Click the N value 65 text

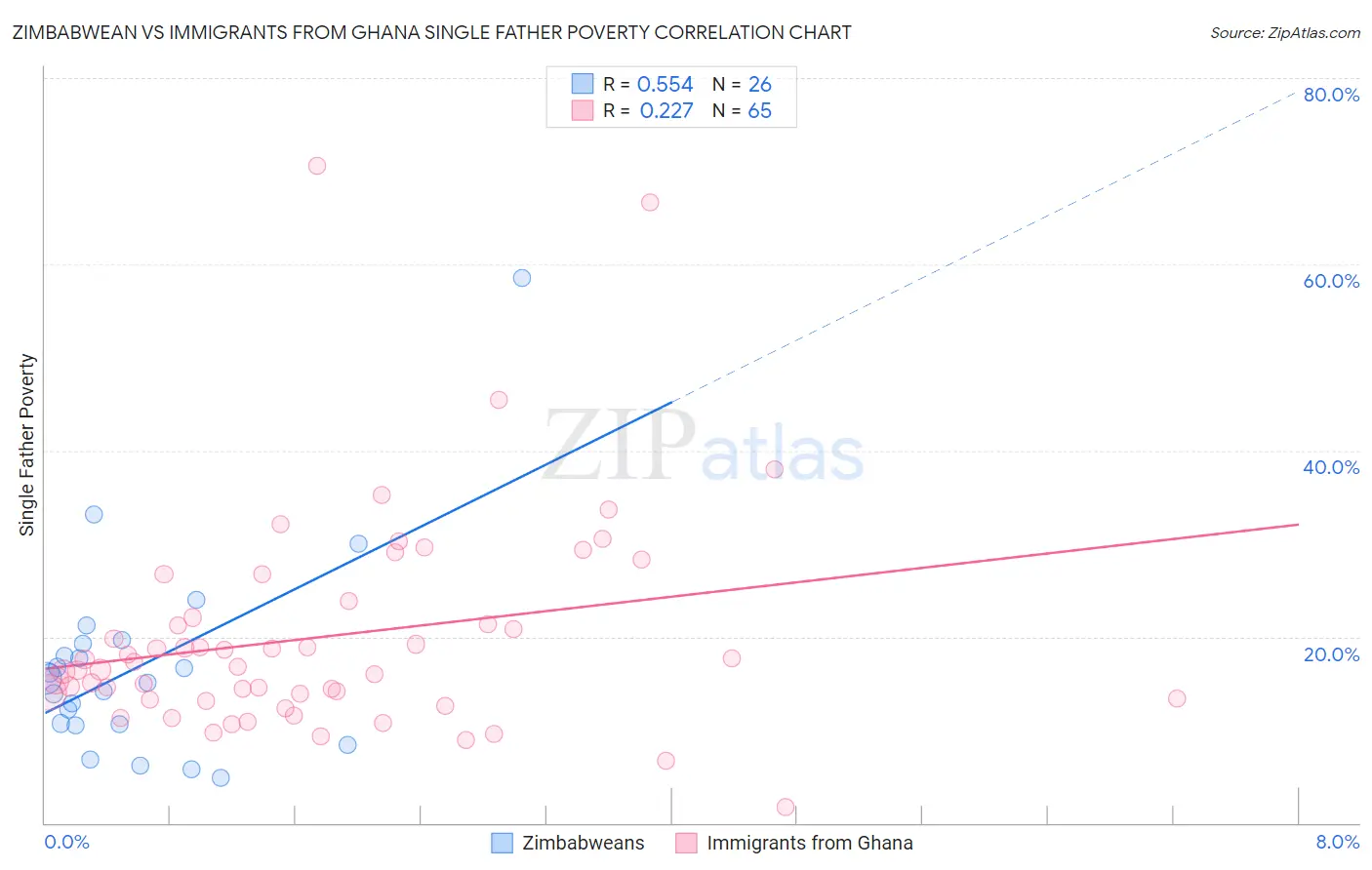[x=759, y=110]
